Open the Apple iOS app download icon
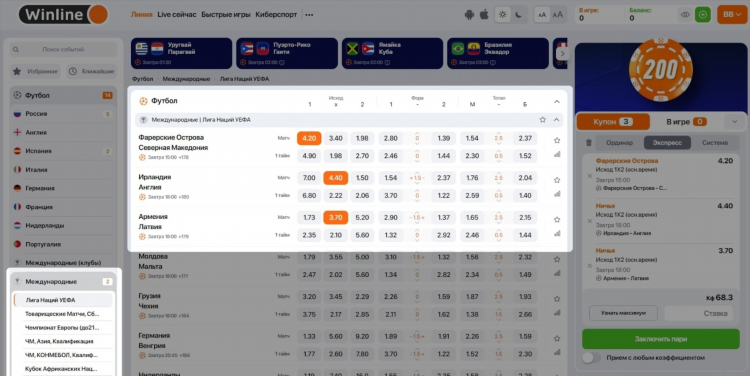 coord(484,15)
